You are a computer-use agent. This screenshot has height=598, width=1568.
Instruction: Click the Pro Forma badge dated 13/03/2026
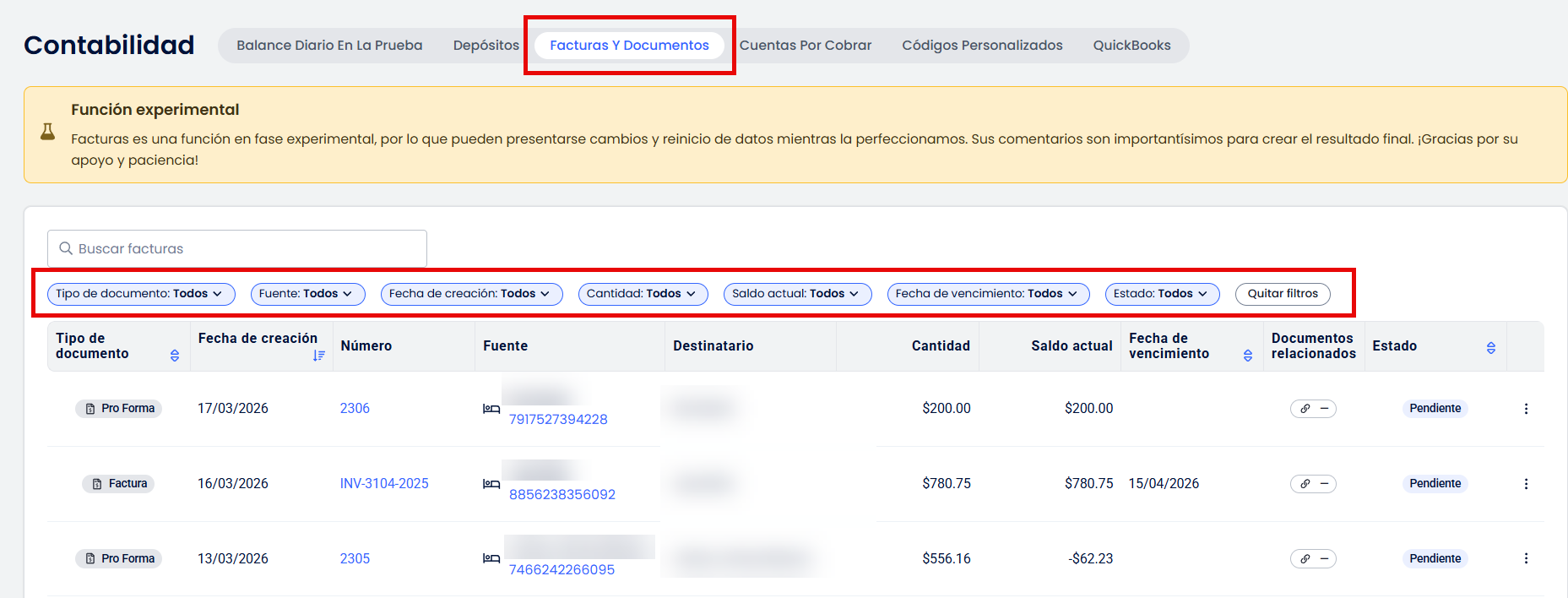coord(118,558)
